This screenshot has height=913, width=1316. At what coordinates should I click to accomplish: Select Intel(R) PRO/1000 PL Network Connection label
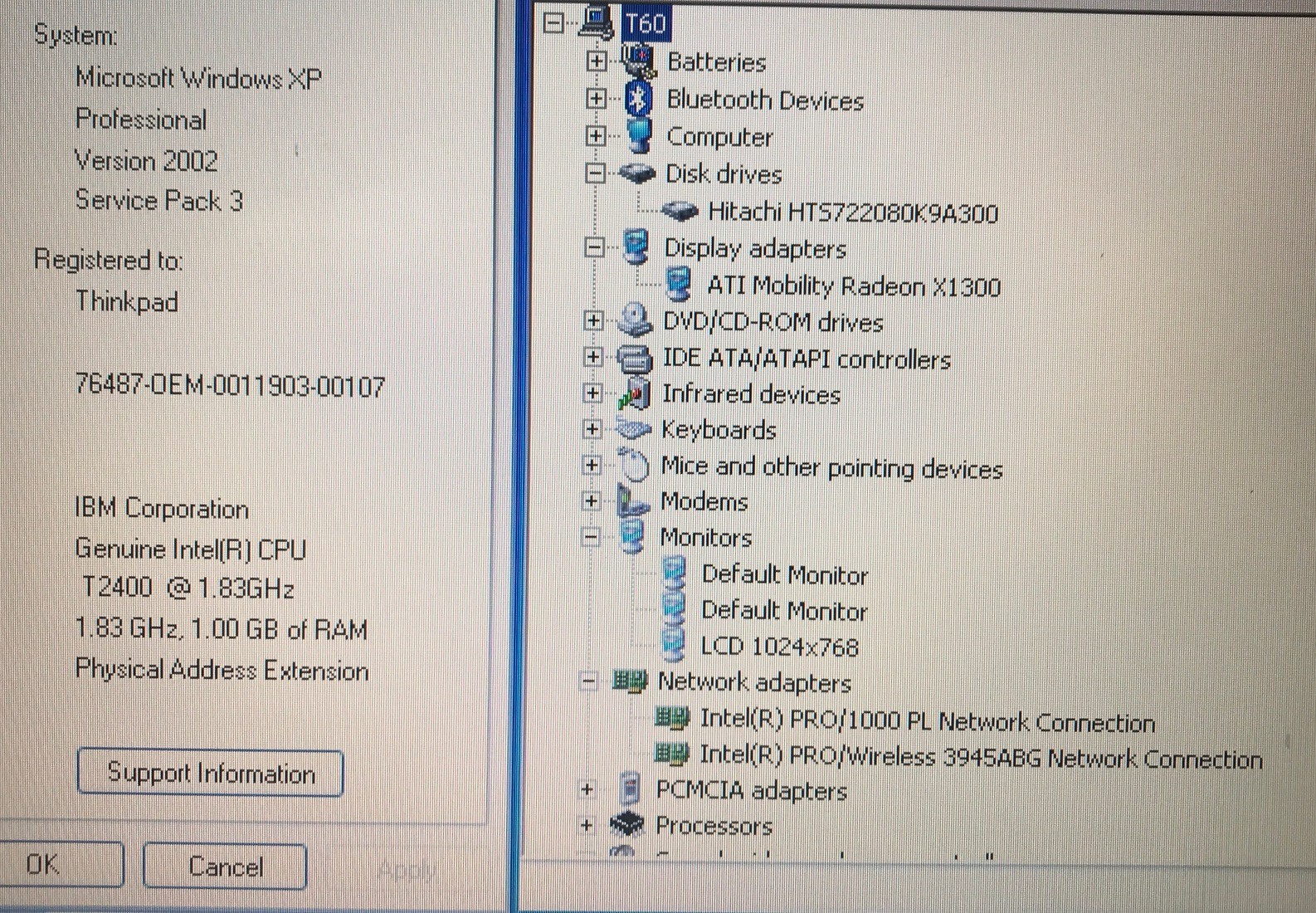tap(928, 720)
